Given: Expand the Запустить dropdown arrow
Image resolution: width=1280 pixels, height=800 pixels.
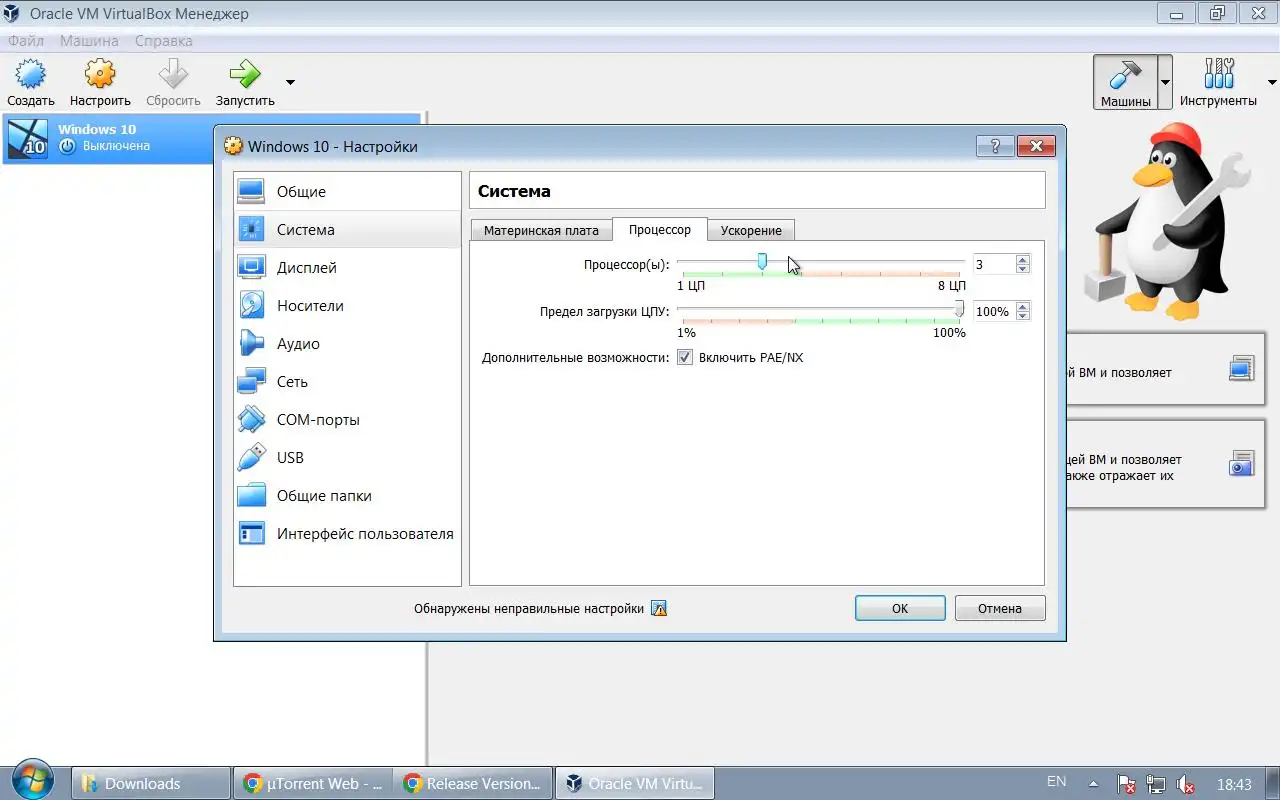Looking at the screenshot, I should coord(290,82).
